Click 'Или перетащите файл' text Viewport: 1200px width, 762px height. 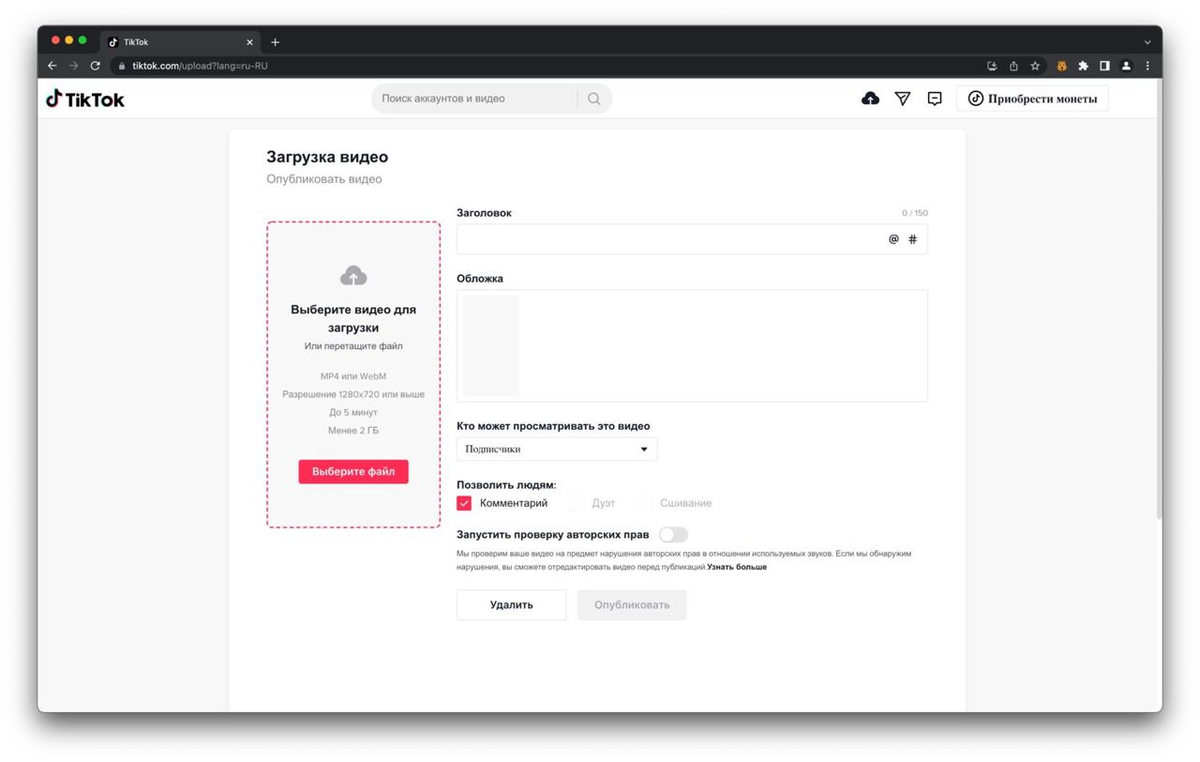coord(353,346)
